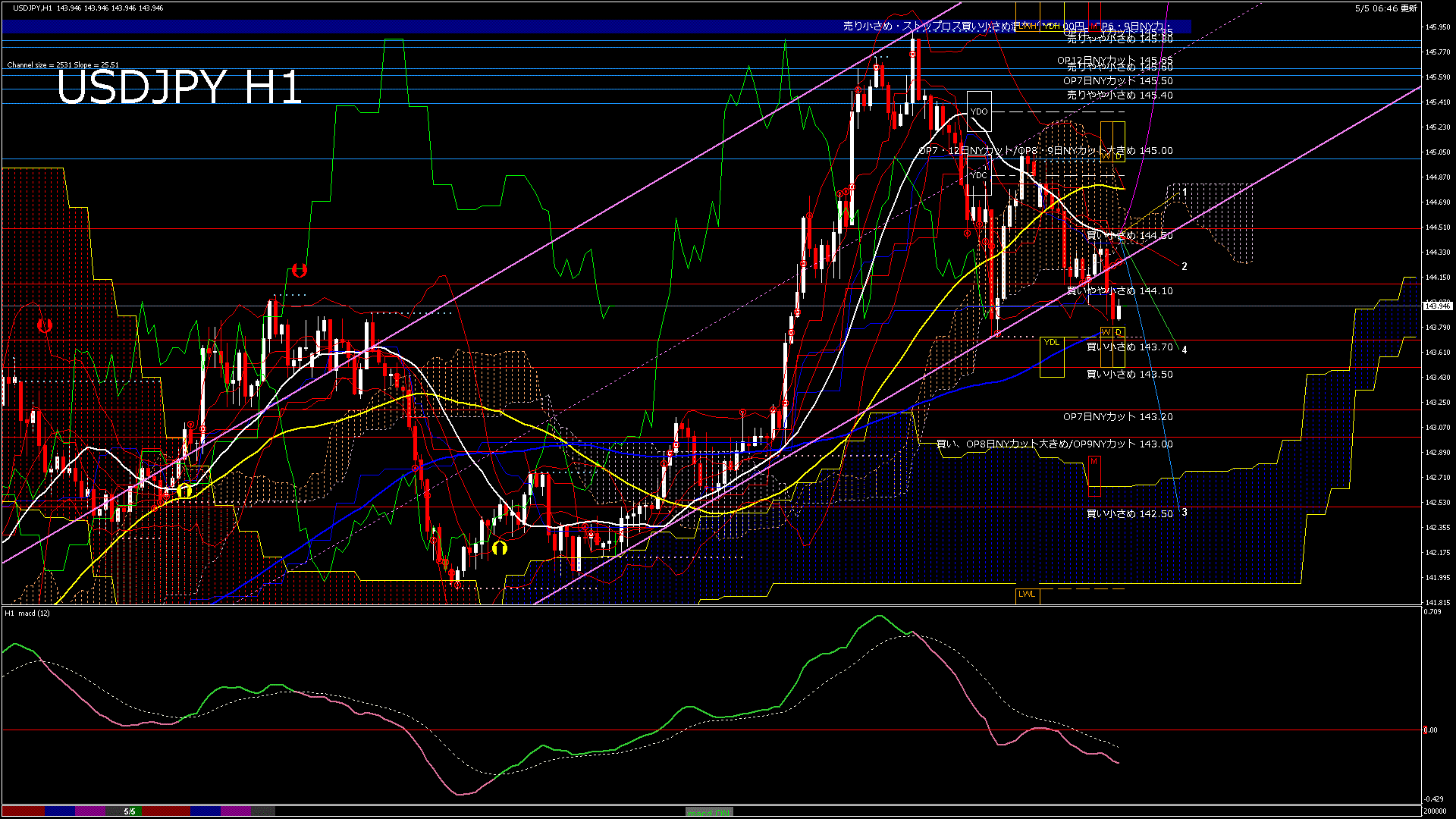This screenshot has width=1456, height=819.
Task: Toggle the macd ON indicator label
Action: coord(709,812)
